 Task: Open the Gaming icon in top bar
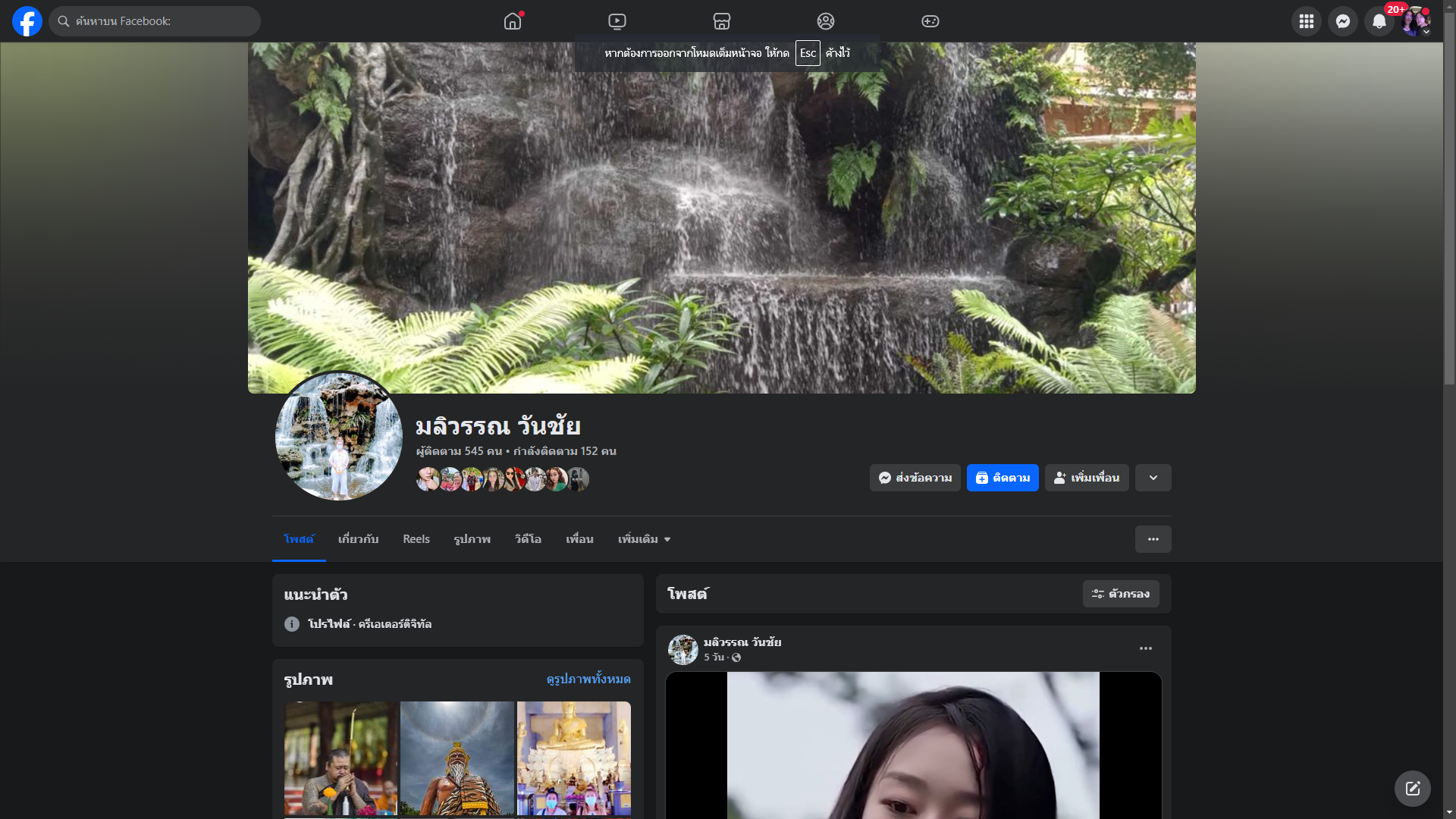pyautogui.click(x=930, y=21)
